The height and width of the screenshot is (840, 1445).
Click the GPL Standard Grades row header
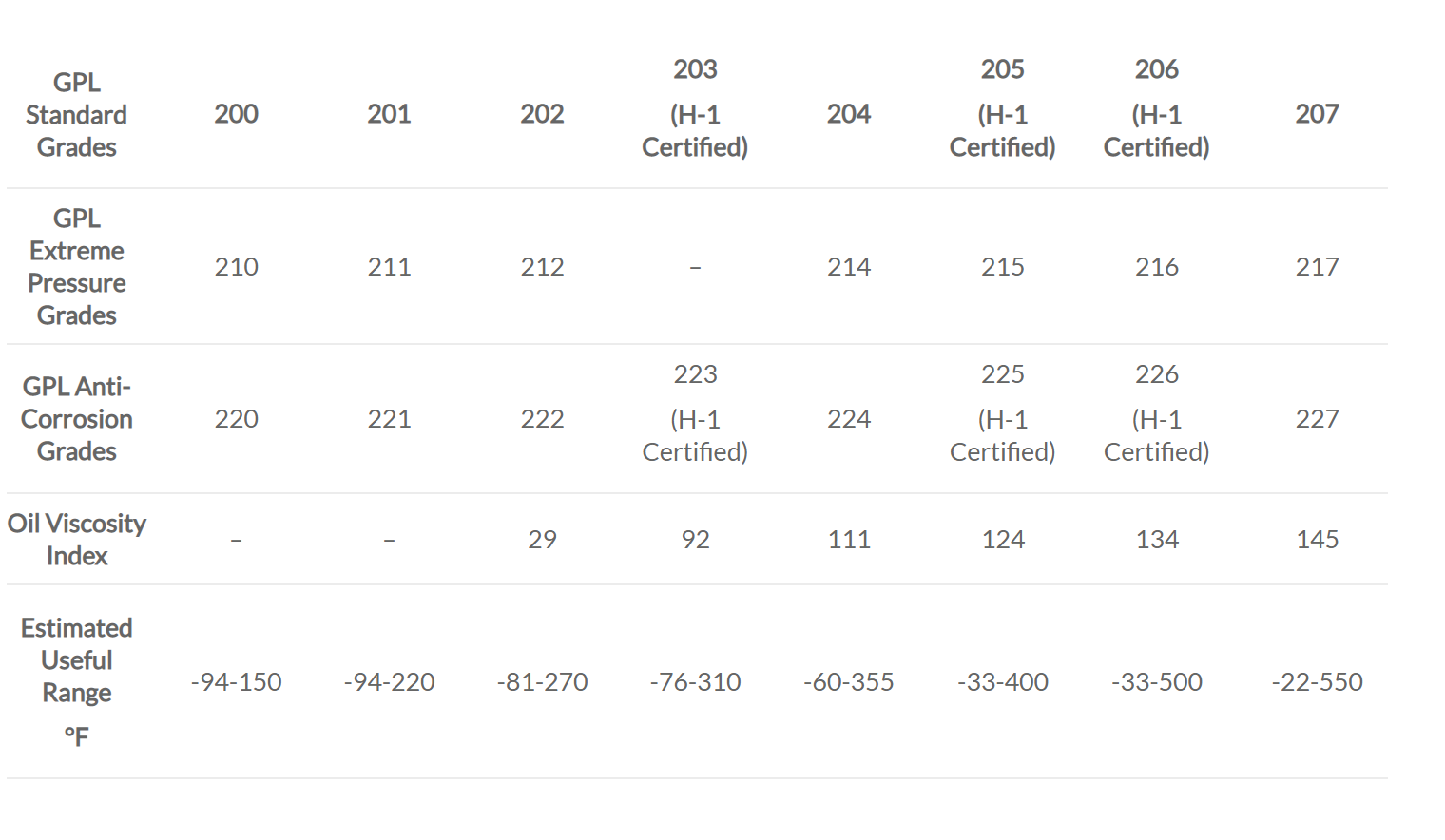point(76,115)
